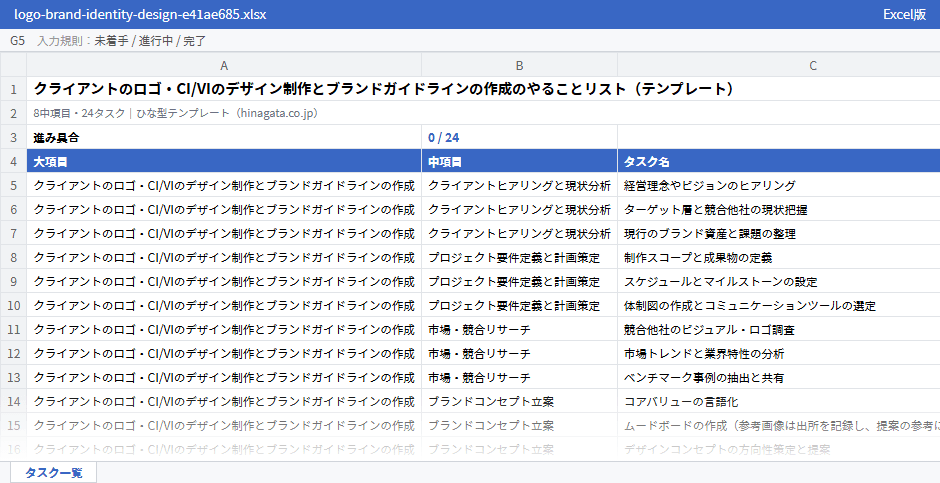
Task: Click row 5 header number
Action: pos(13,186)
